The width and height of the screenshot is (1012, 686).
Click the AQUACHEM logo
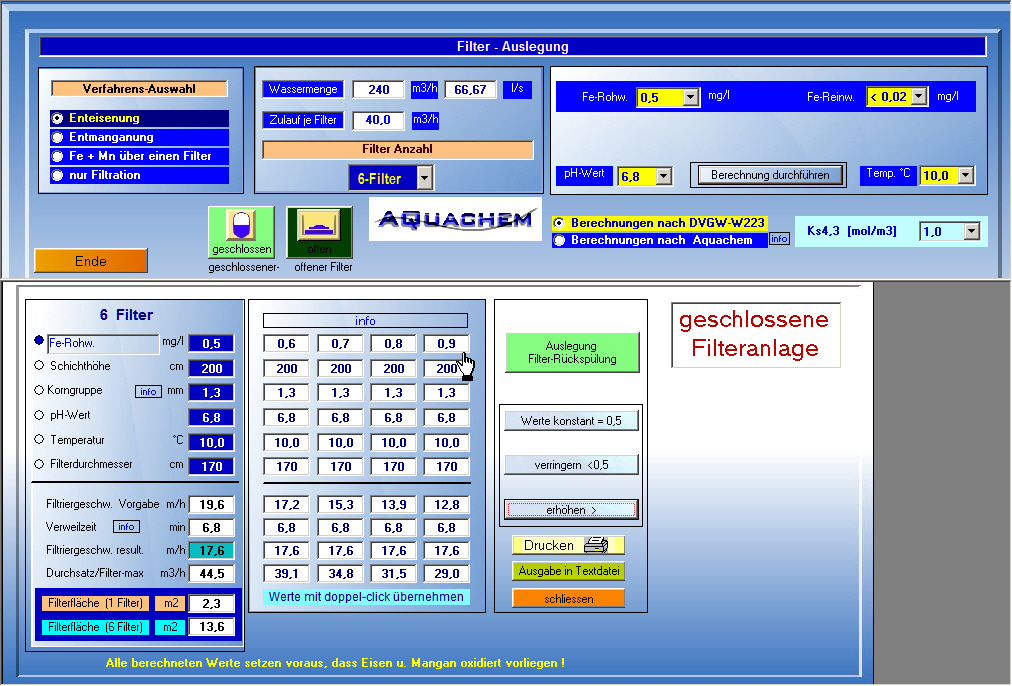455,218
